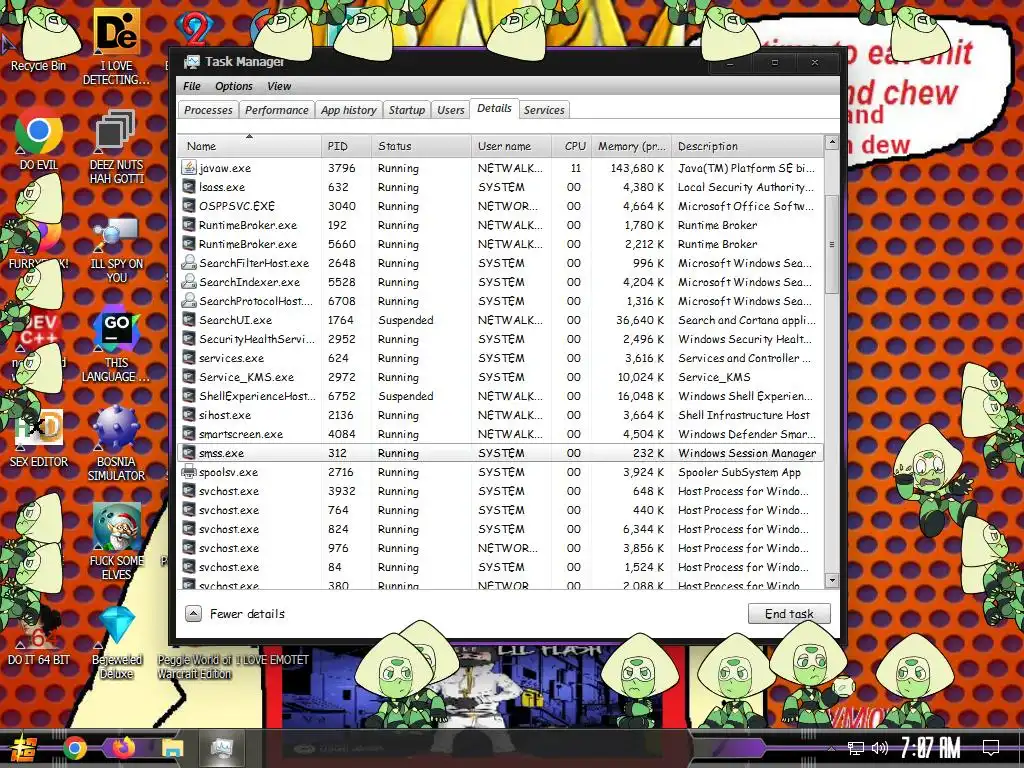
Task: Open the notification center icon
Action: coord(991,748)
